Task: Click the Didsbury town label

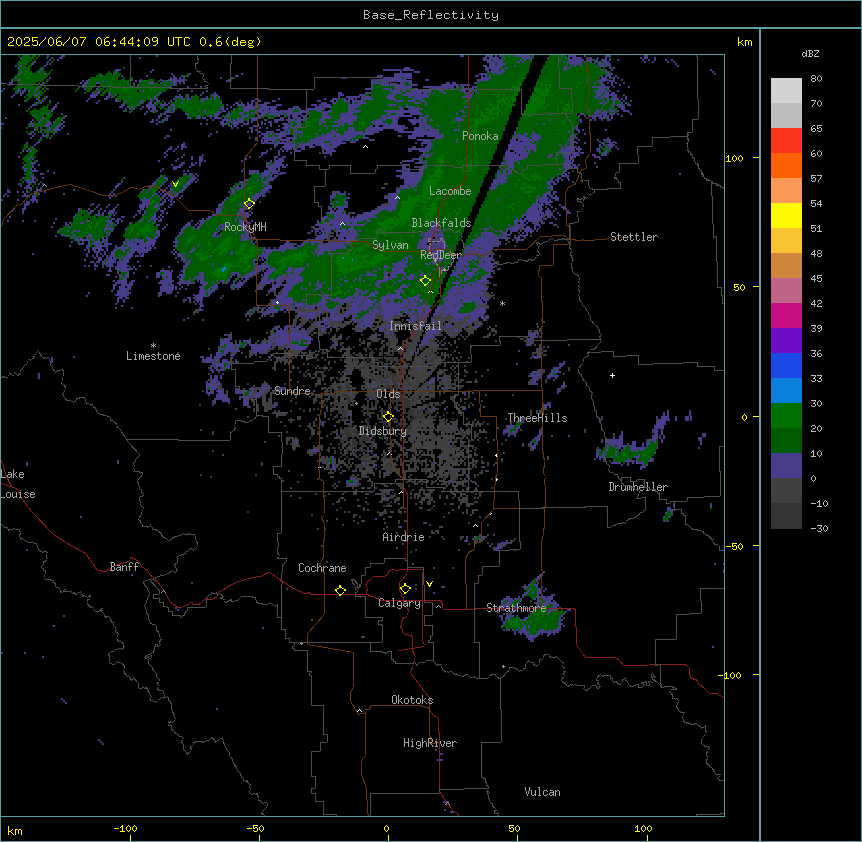Action: click(x=383, y=431)
